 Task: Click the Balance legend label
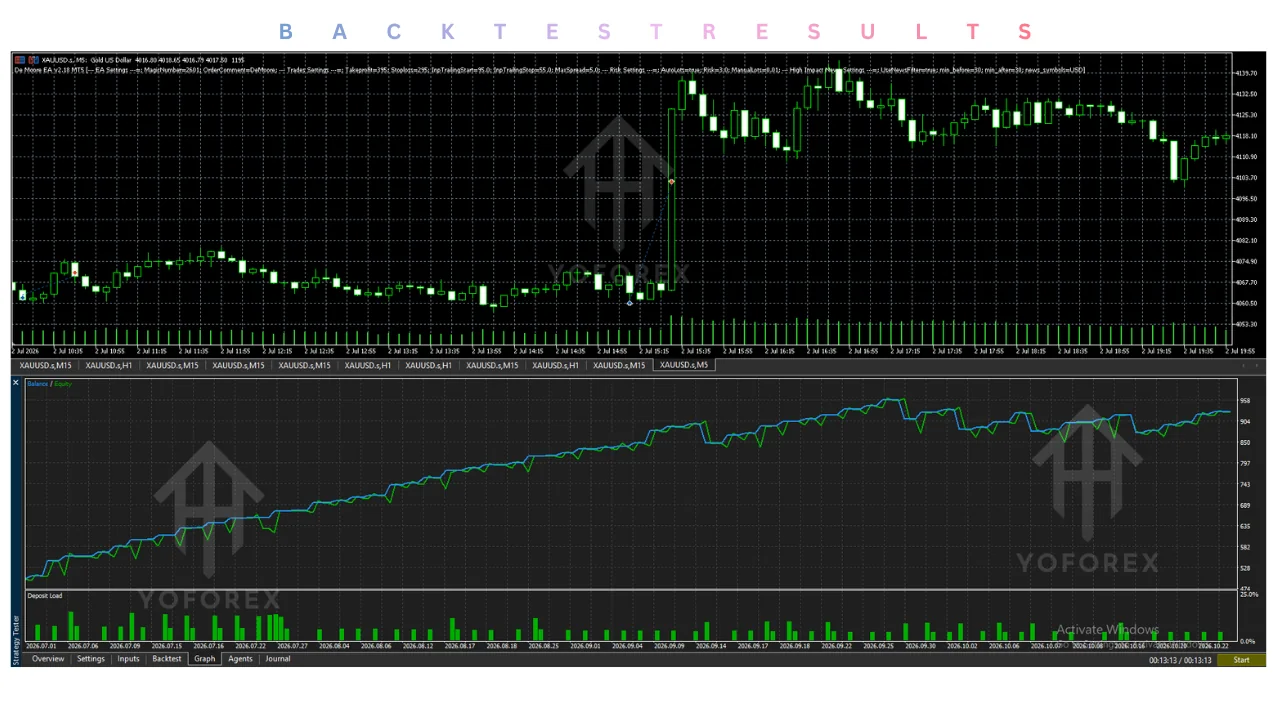click(x=38, y=384)
